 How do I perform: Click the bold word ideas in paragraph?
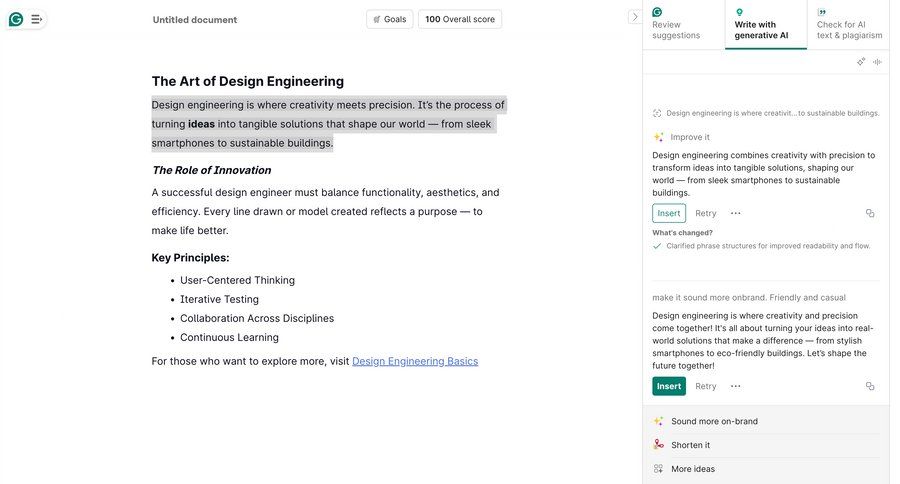[201, 124]
